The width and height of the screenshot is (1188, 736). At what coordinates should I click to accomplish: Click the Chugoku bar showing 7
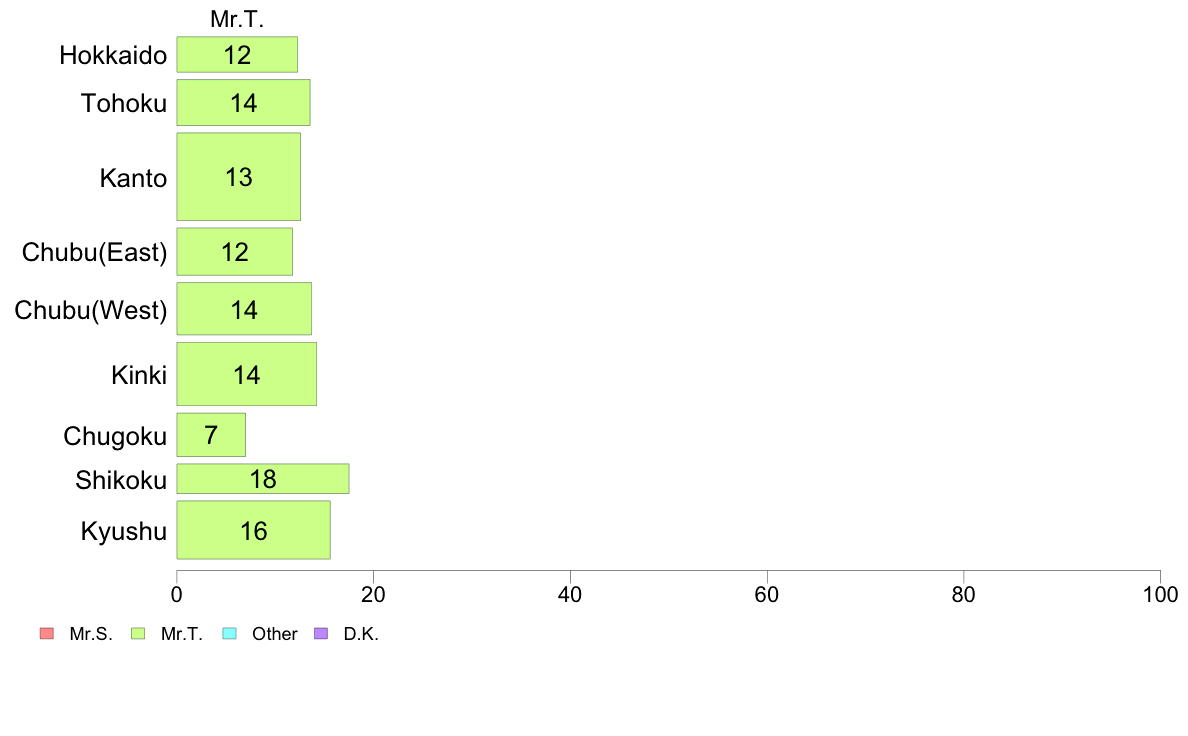(211, 435)
